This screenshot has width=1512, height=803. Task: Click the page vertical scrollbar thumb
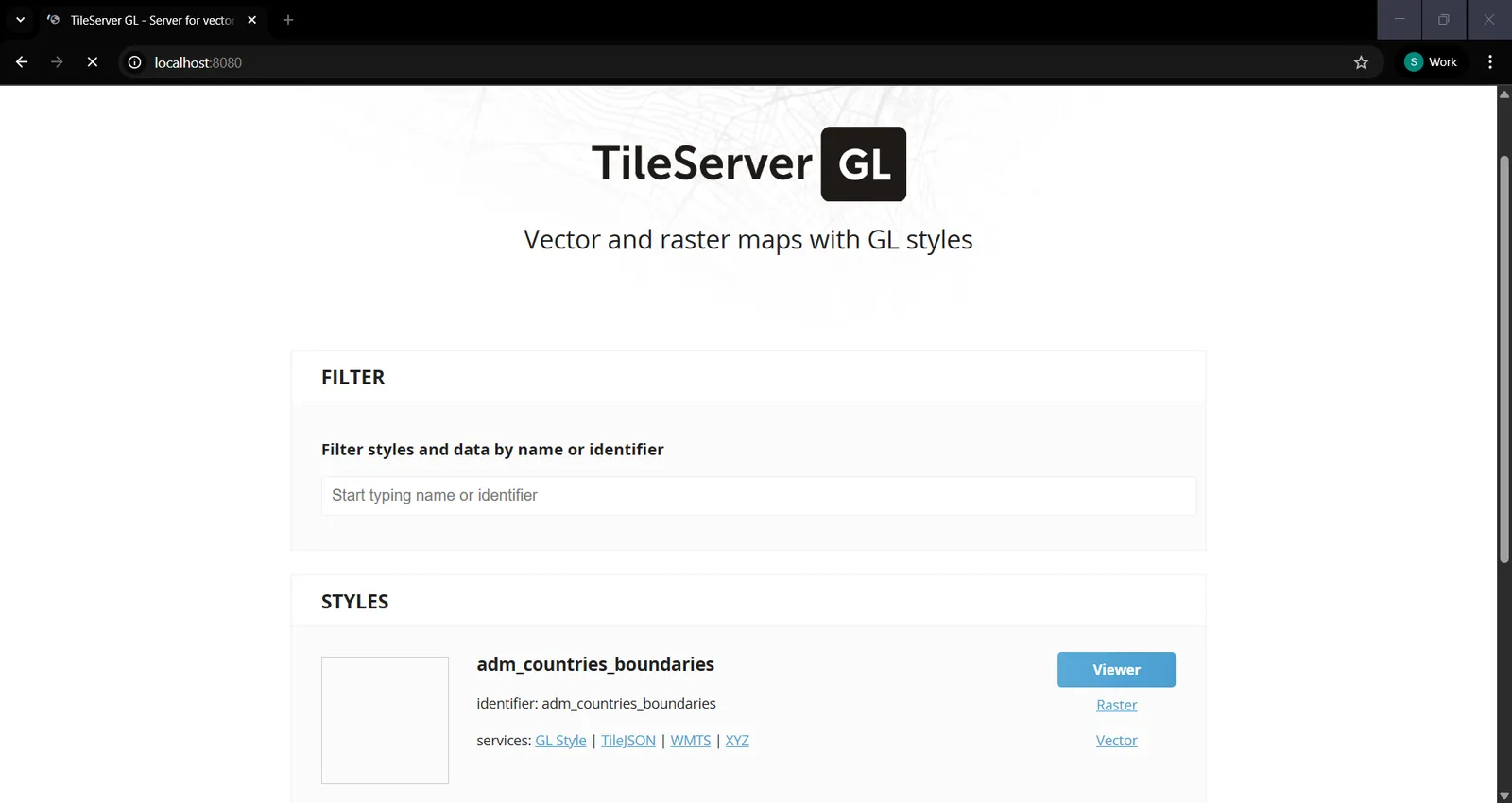[x=1504, y=359]
